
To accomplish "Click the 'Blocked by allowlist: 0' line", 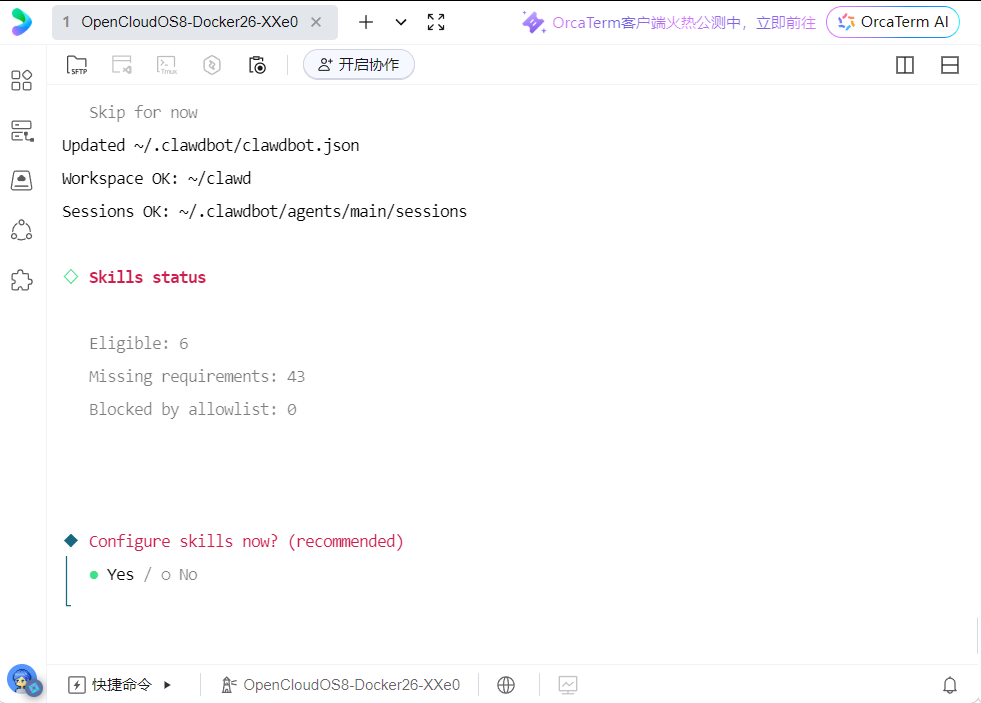I will [193, 410].
